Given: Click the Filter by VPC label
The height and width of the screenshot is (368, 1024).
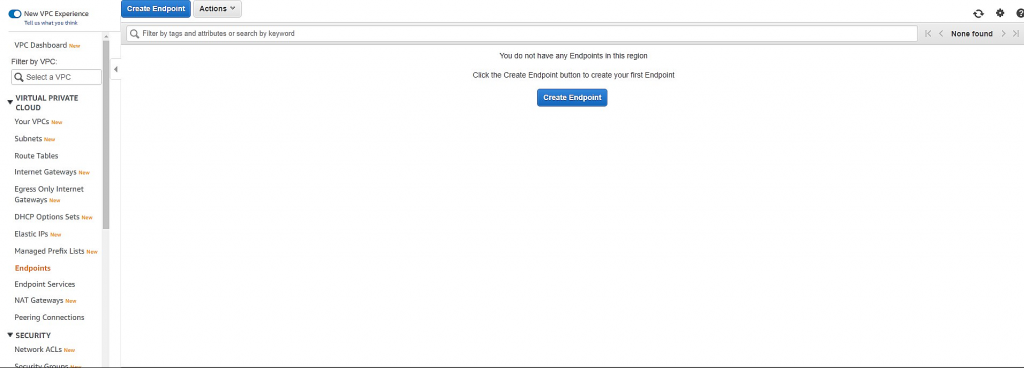Looking at the screenshot, I should tap(35, 62).
